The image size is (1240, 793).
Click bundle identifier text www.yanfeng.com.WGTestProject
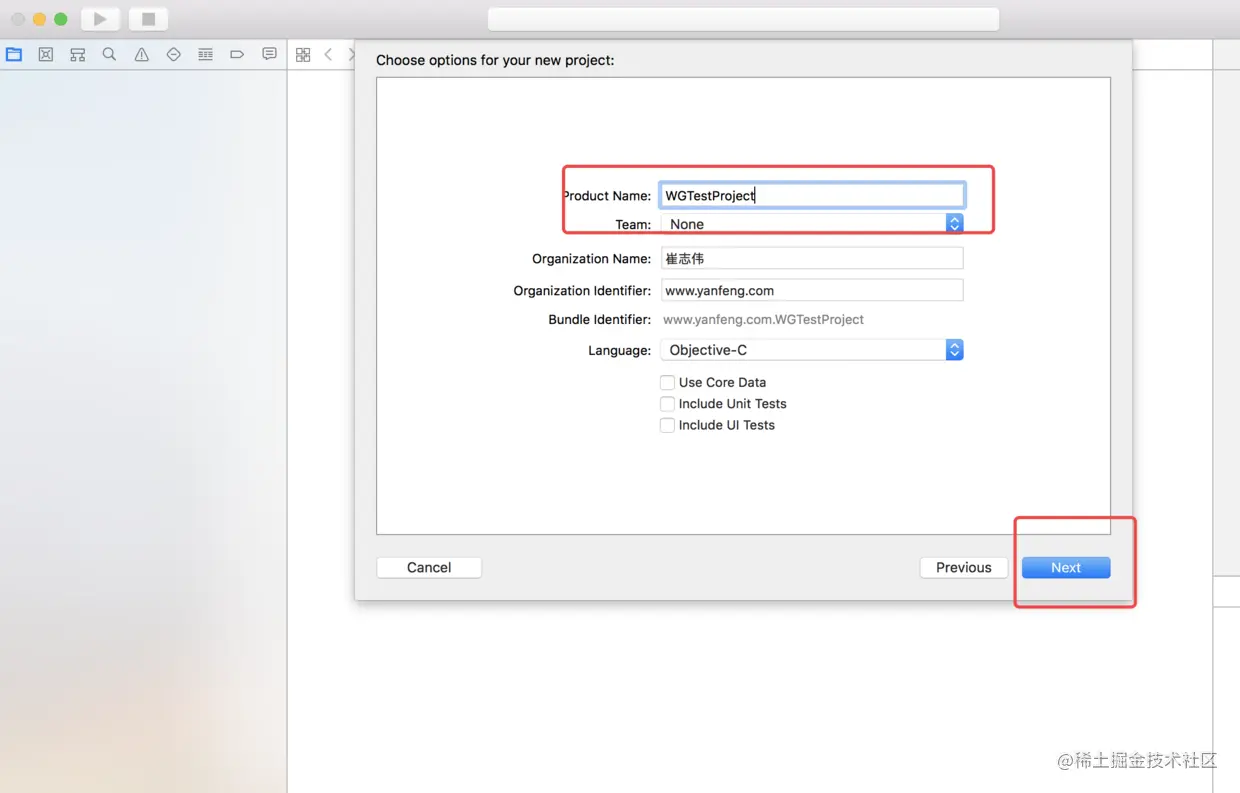click(764, 320)
